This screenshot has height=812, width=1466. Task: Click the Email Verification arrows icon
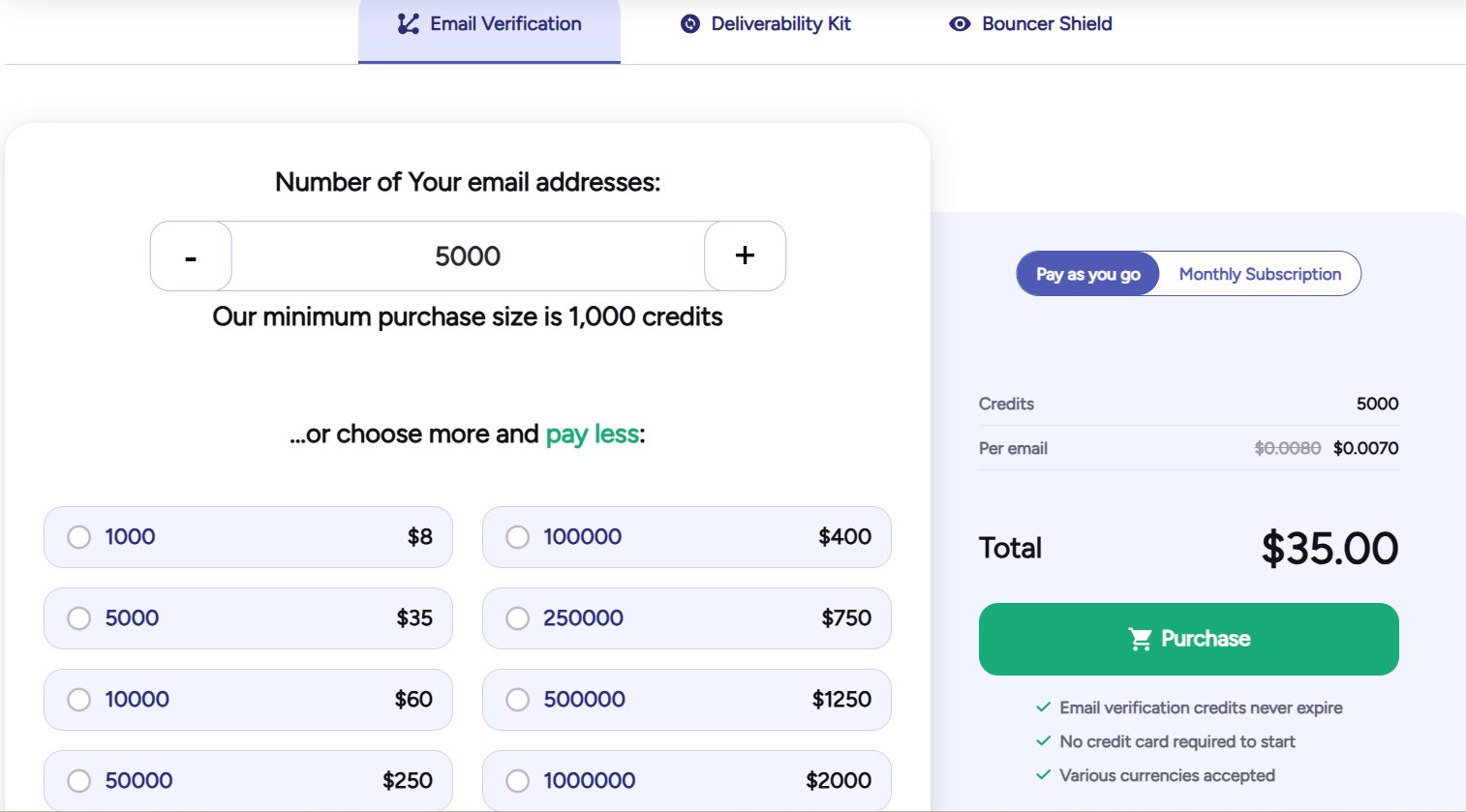point(409,23)
